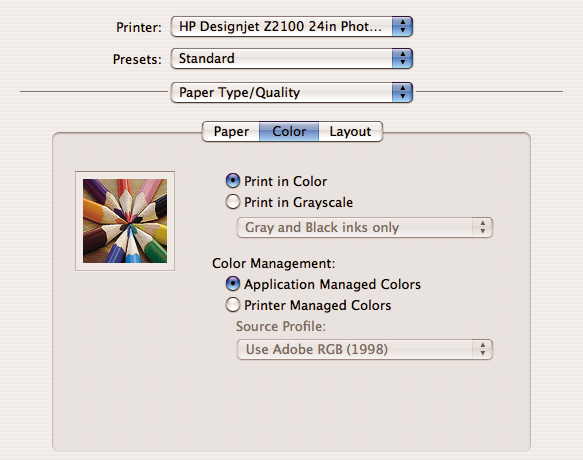Click the Presets label text

click(137, 59)
